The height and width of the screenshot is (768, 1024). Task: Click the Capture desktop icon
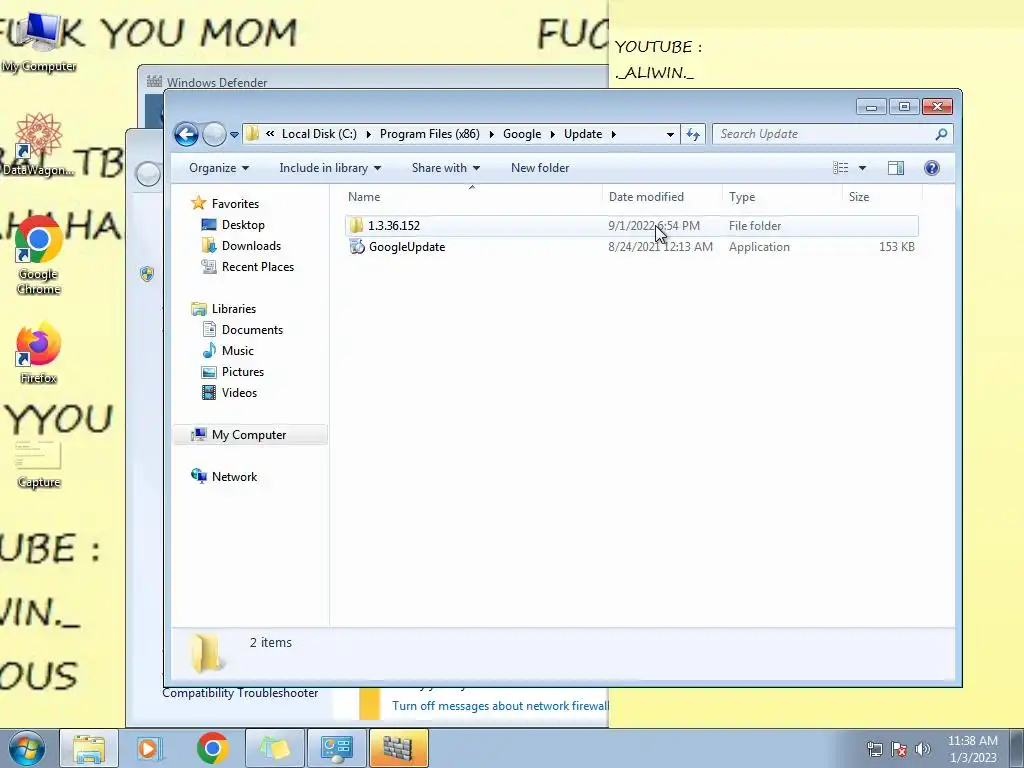39,465
